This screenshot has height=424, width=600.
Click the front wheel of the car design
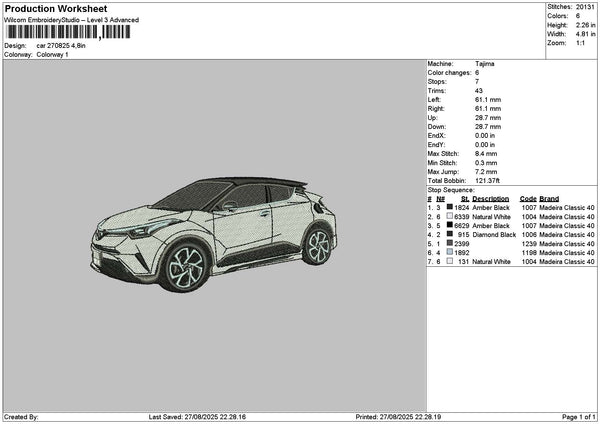pyautogui.click(x=184, y=267)
